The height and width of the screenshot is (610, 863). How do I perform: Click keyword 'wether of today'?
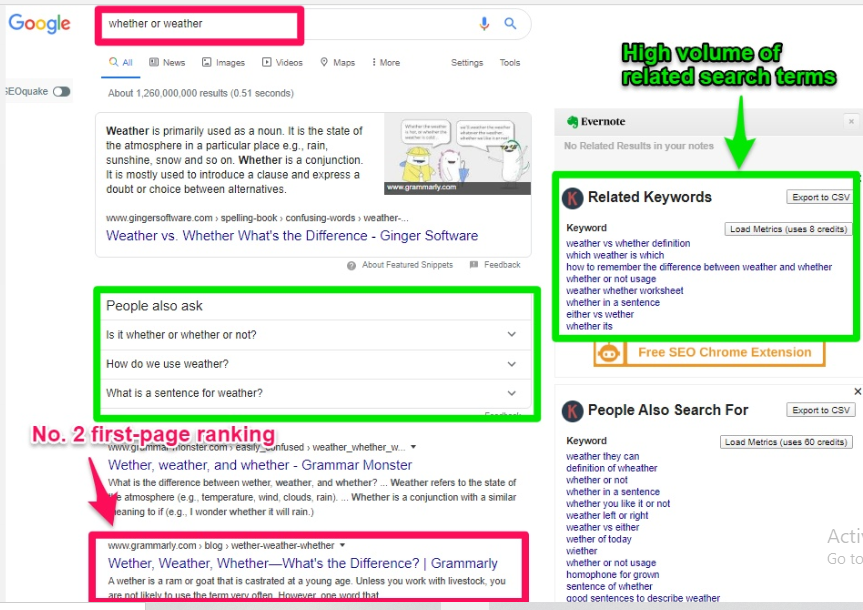click(599, 540)
